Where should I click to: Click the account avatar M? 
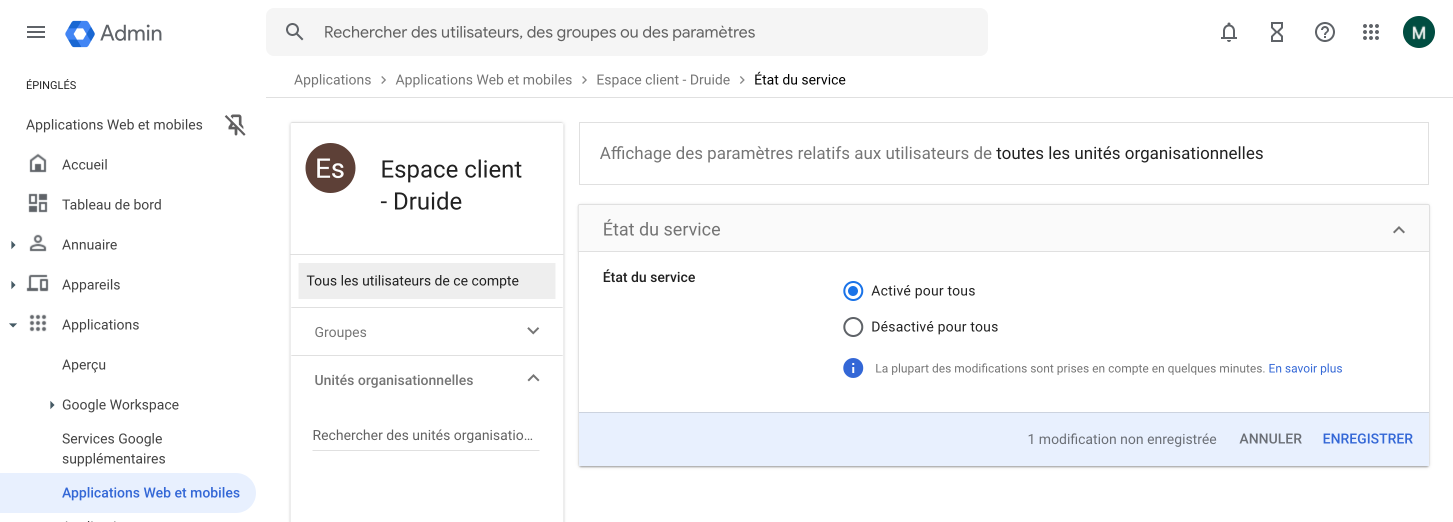(x=1418, y=32)
